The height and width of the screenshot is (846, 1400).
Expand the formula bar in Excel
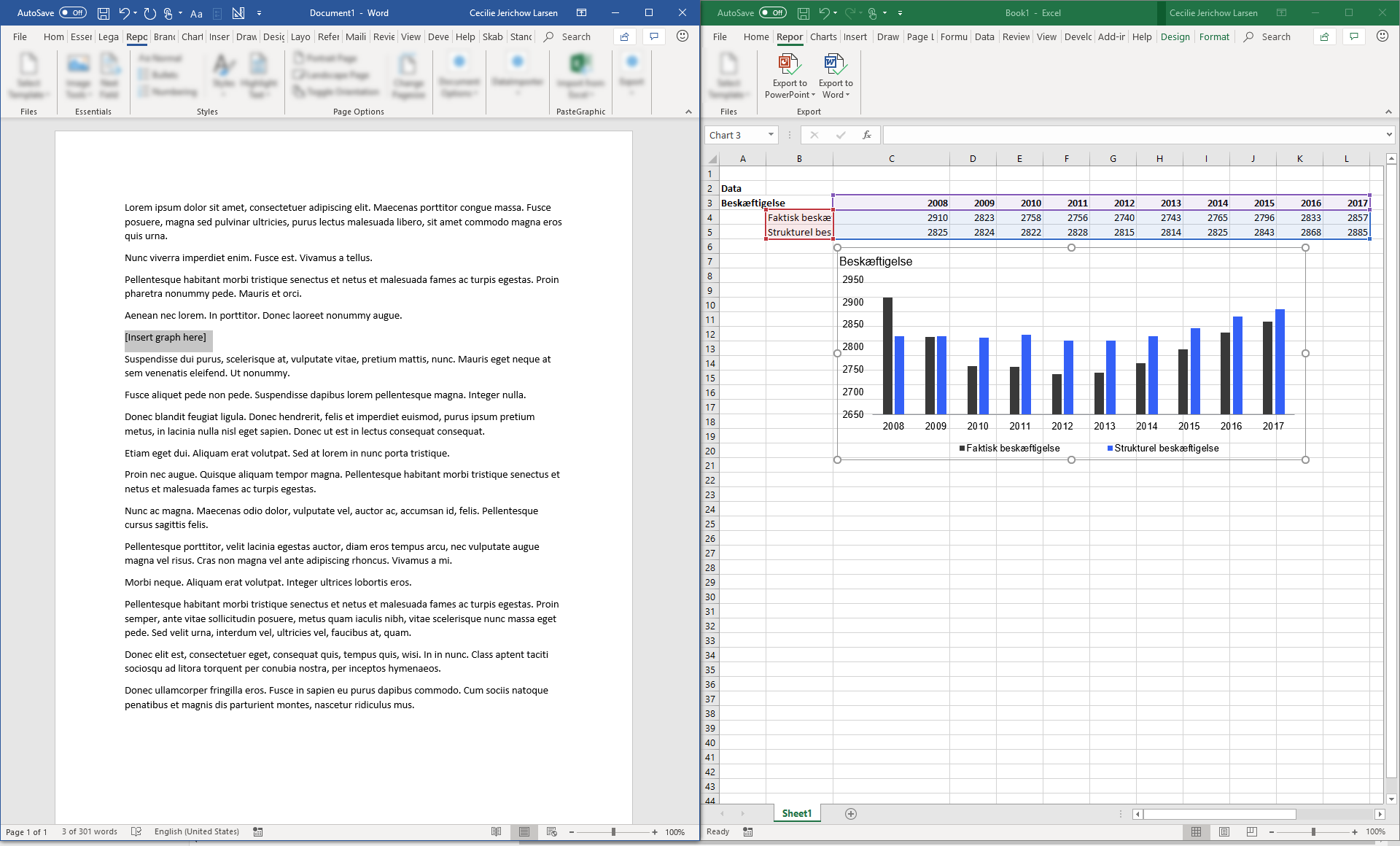1389,135
